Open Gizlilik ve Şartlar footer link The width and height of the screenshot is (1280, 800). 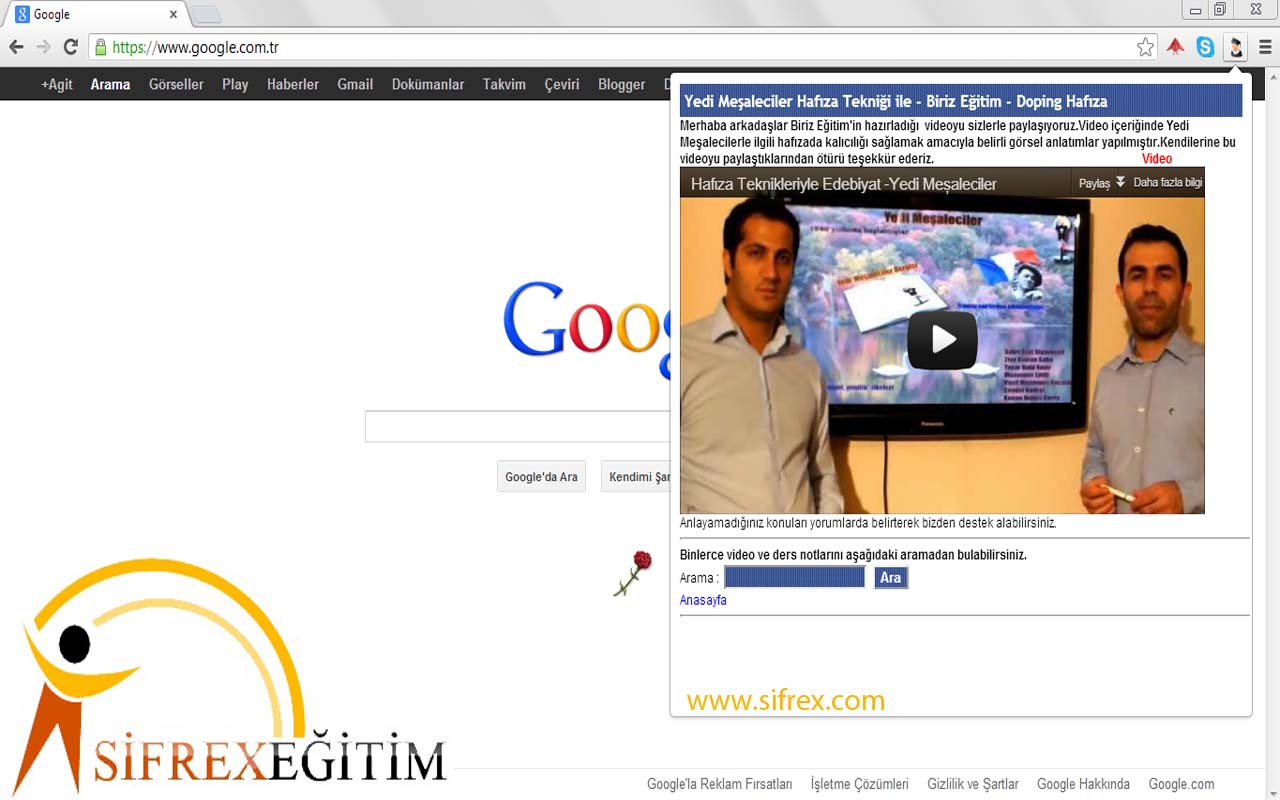tap(973, 784)
